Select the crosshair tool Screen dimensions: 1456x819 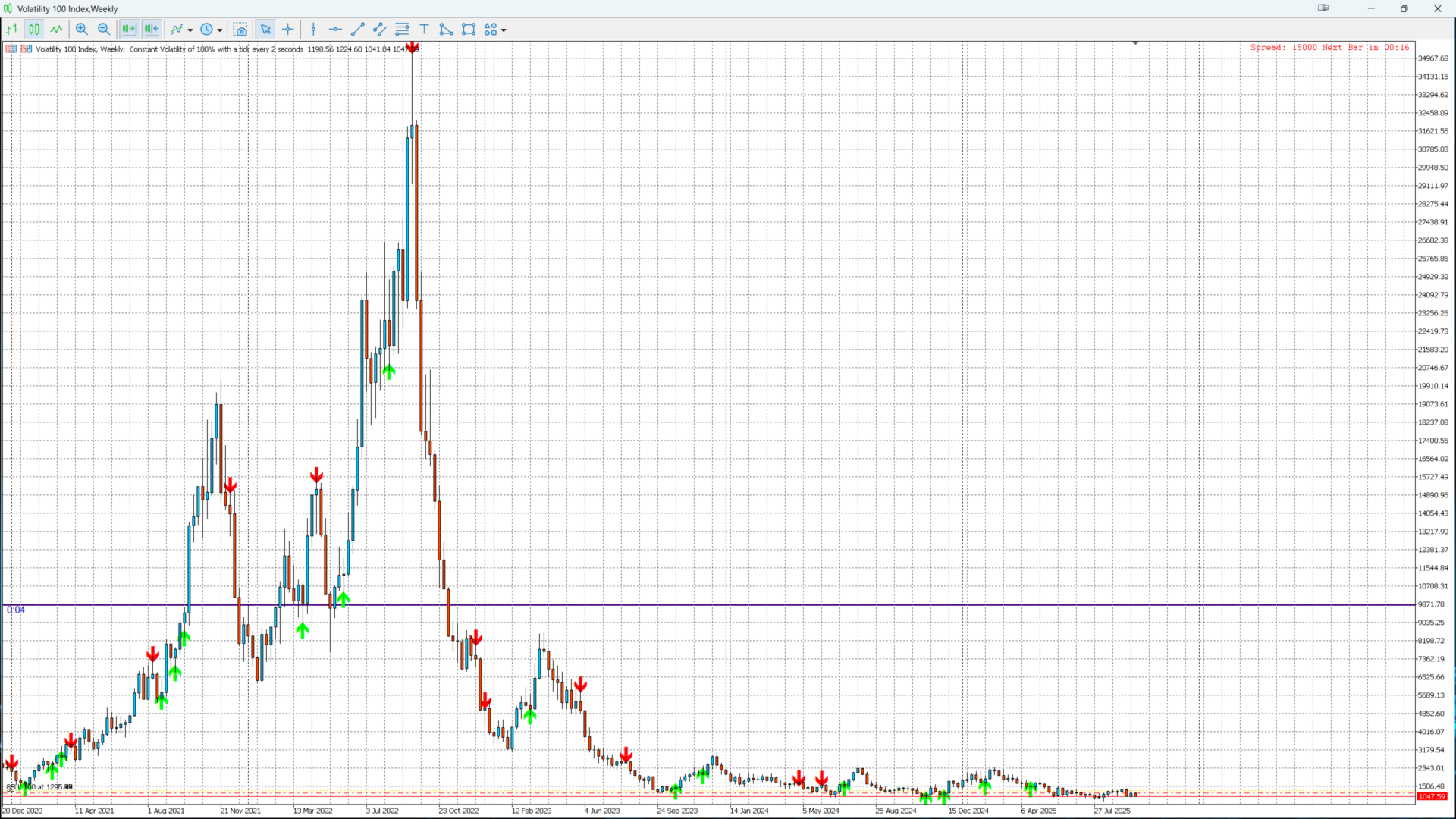288,30
